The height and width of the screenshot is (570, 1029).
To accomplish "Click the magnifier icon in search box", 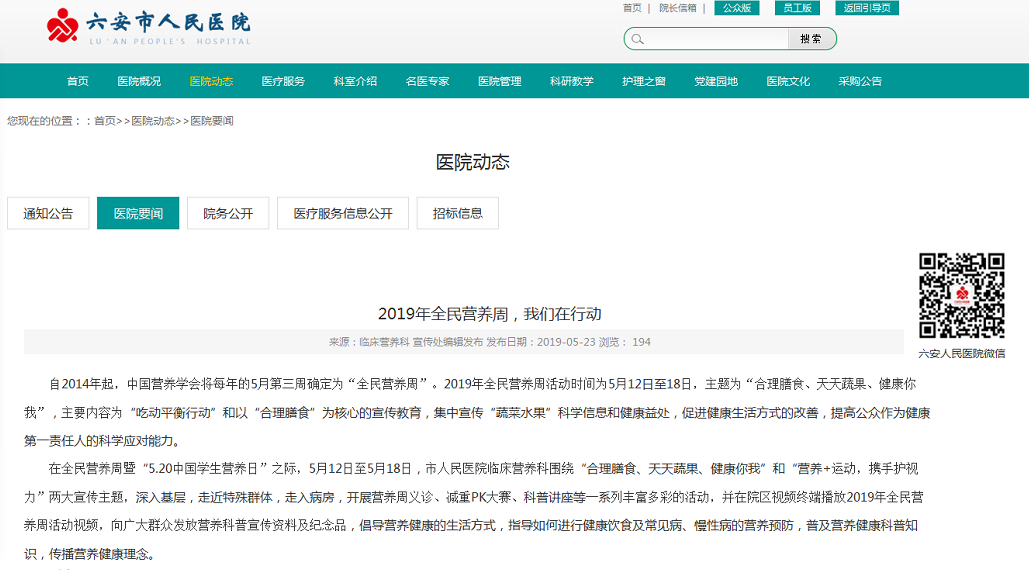I will [638, 39].
